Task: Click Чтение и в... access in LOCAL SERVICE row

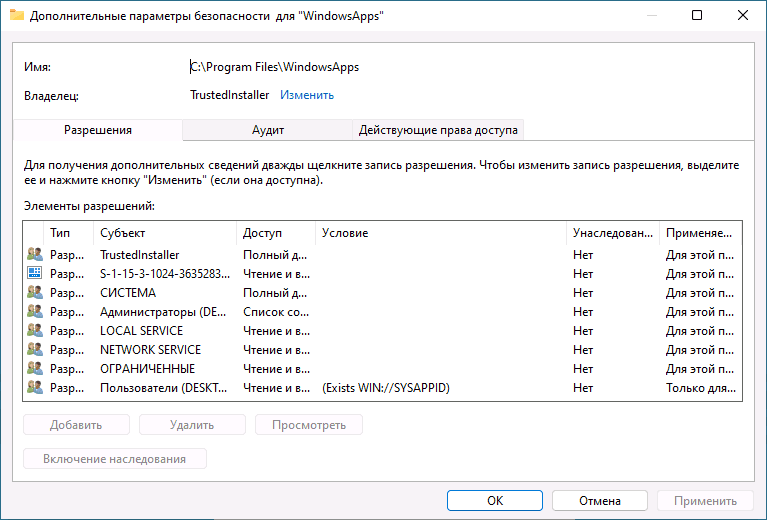Action: (276, 331)
